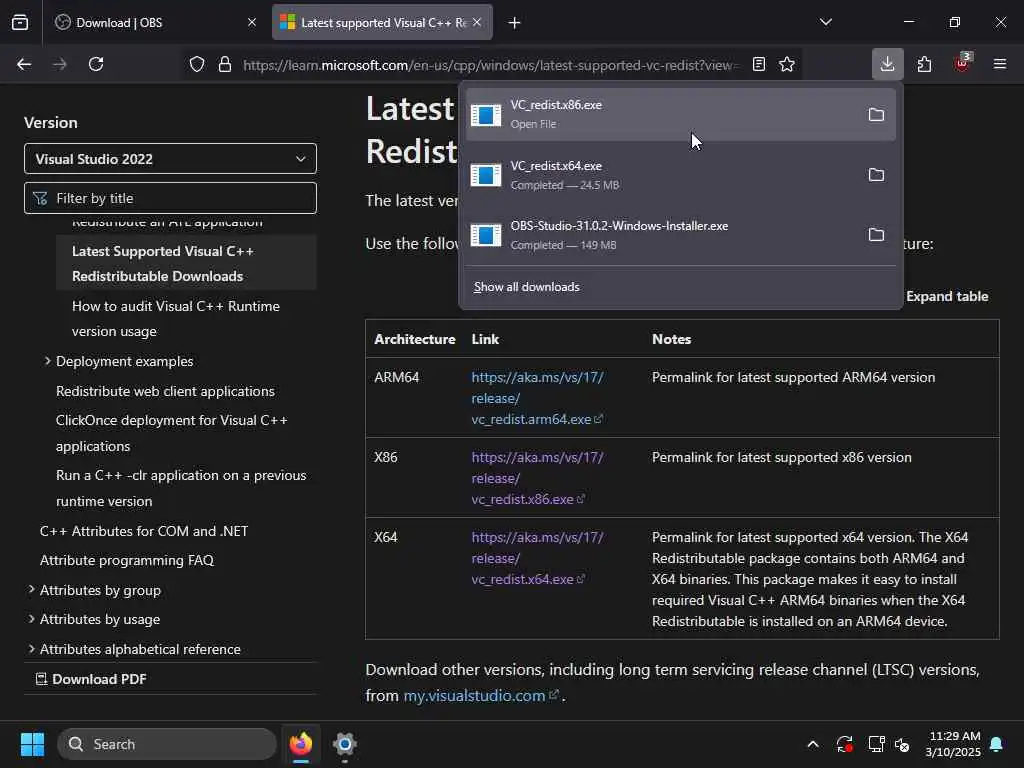Open the Visual Studio 2022 version dropdown
The height and width of the screenshot is (768, 1024).
(170, 159)
